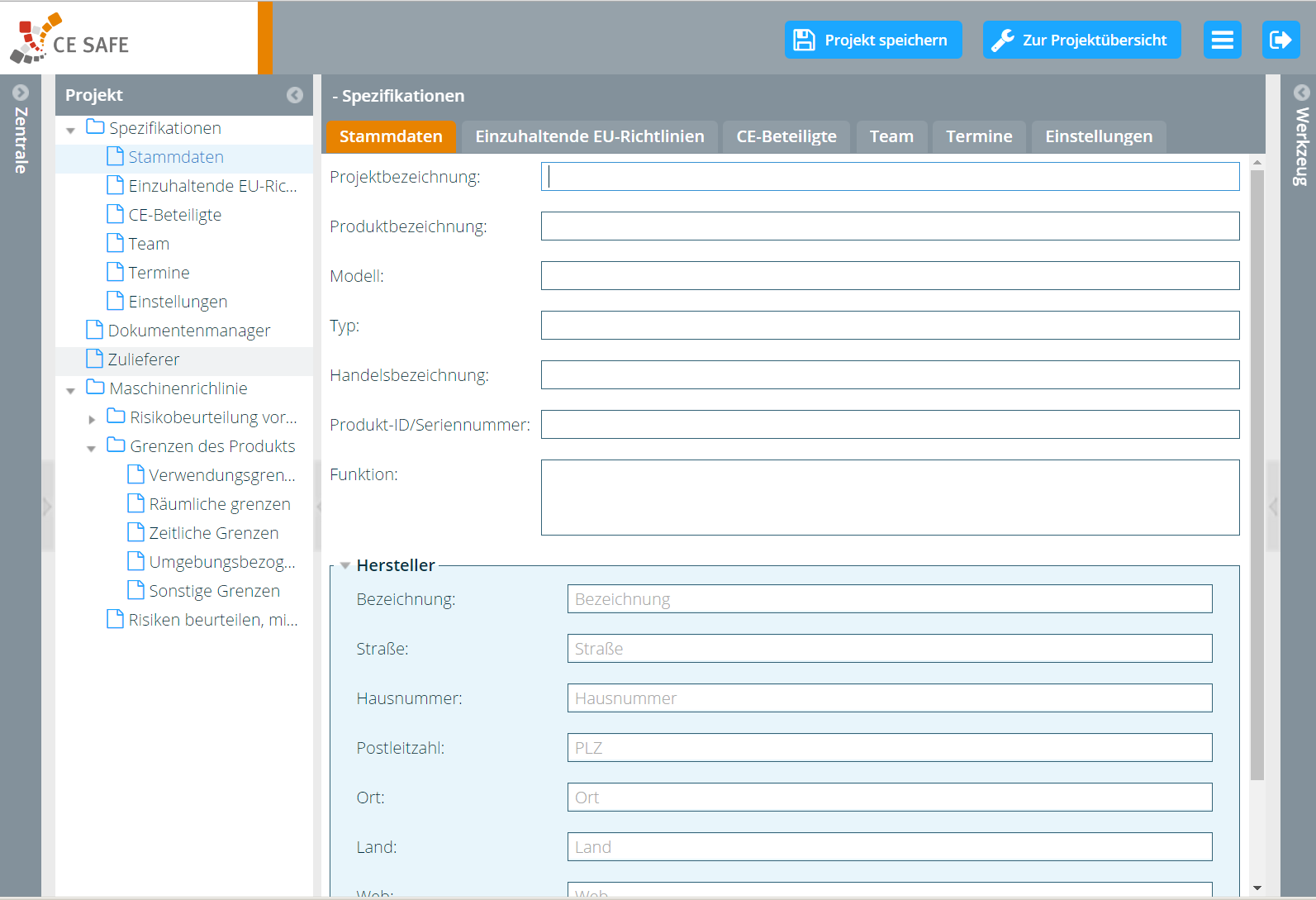This screenshot has width=1316, height=900.
Task: Expand the Zentrale side panel arrow
Action: coord(21,93)
